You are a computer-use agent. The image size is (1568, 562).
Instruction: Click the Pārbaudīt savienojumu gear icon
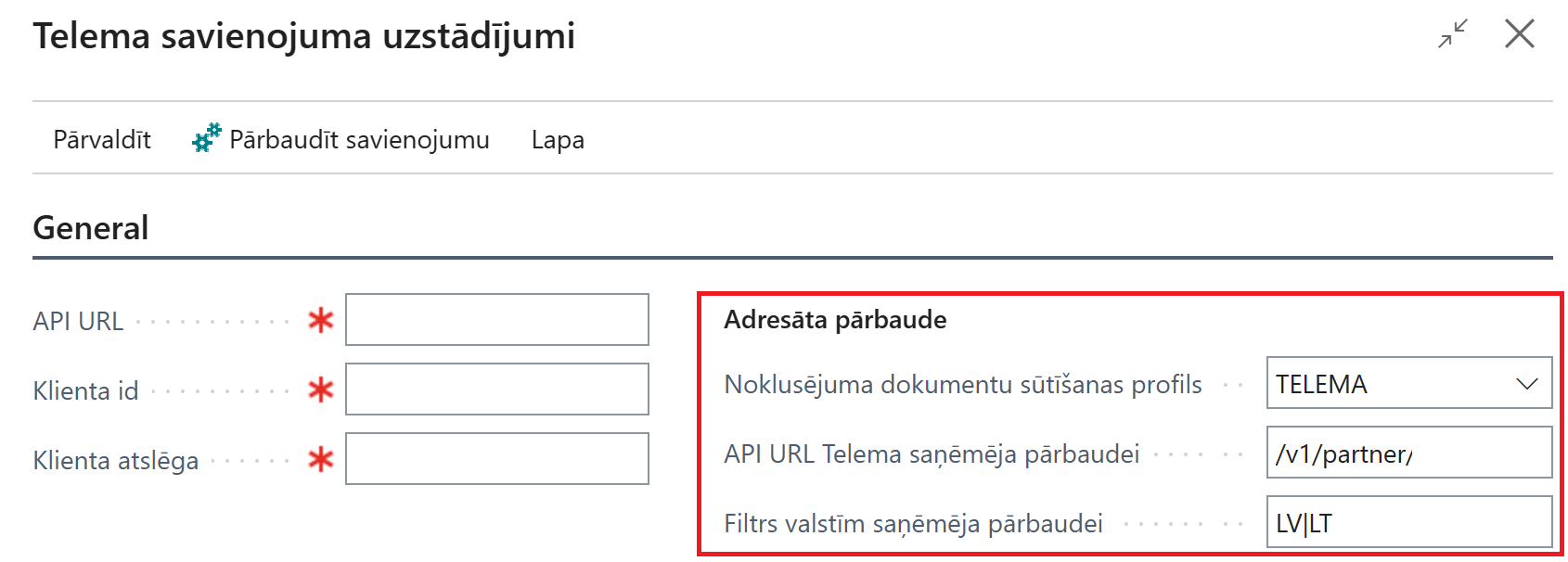[x=206, y=138]
